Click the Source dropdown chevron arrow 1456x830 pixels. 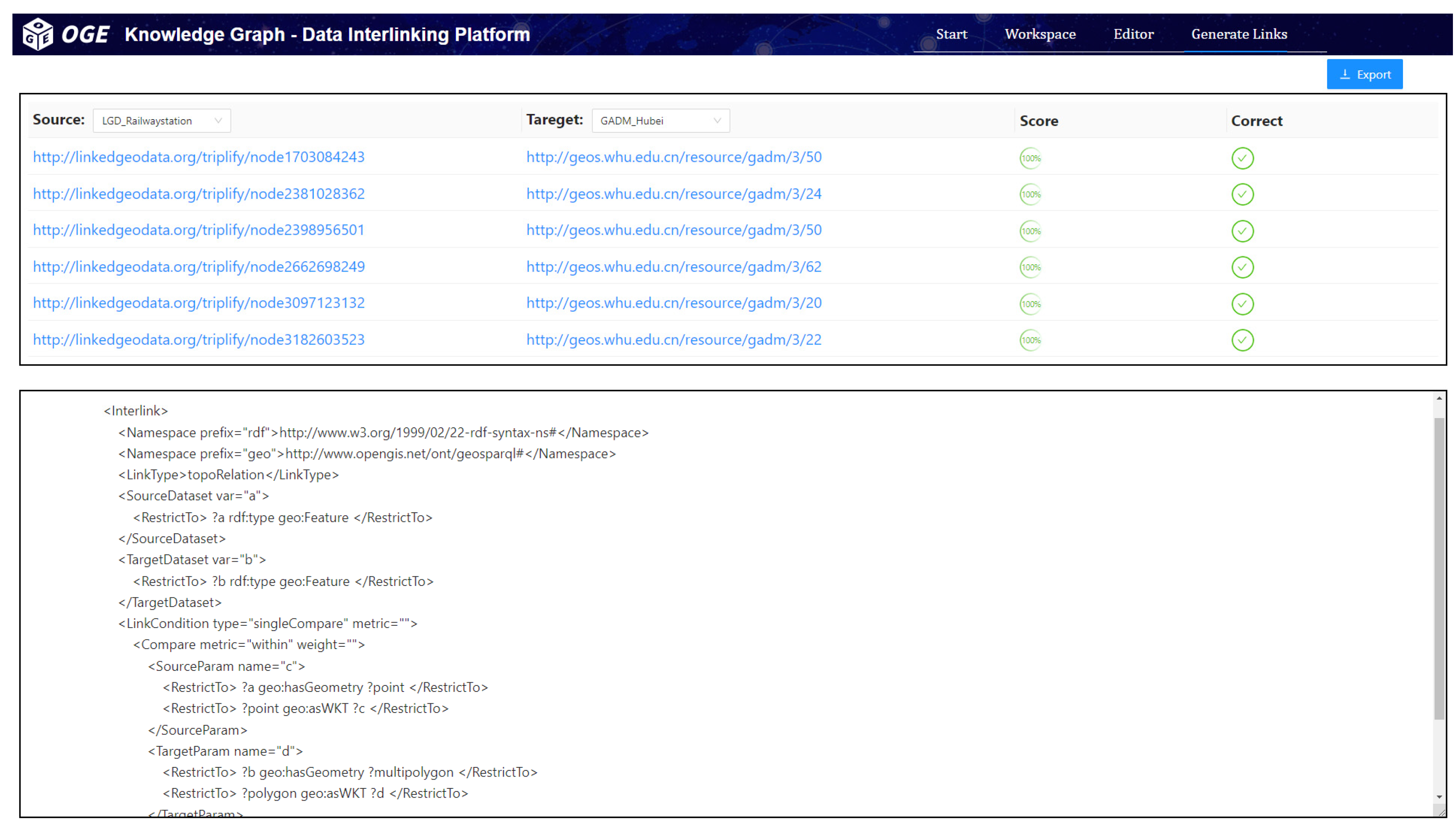[218, 121]
